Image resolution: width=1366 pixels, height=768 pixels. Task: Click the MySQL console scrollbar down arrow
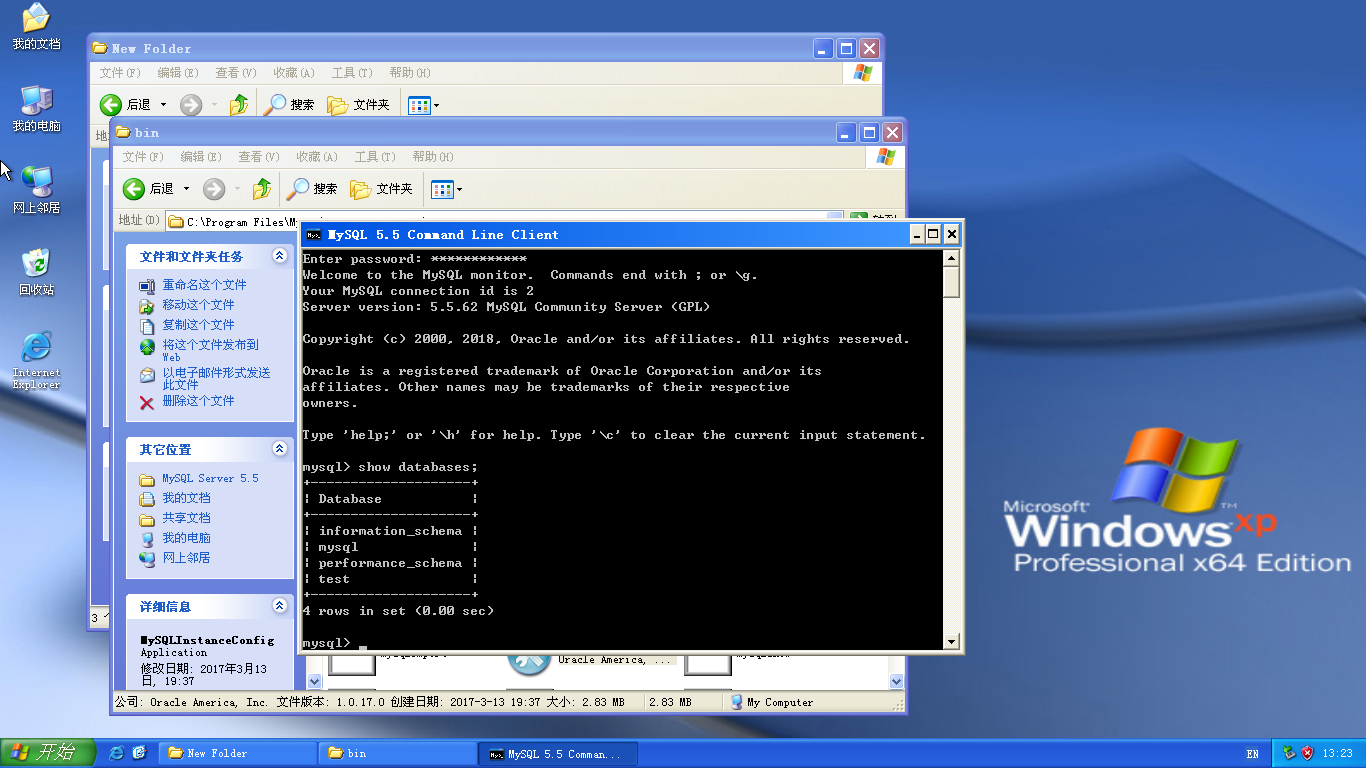[x=951, y=642]
